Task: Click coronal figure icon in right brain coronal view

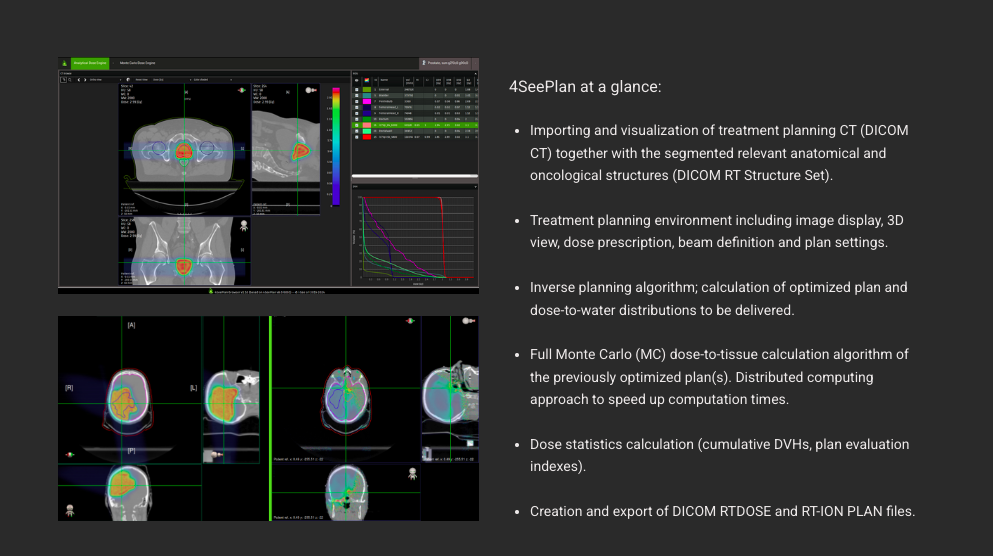Action: 412,473
